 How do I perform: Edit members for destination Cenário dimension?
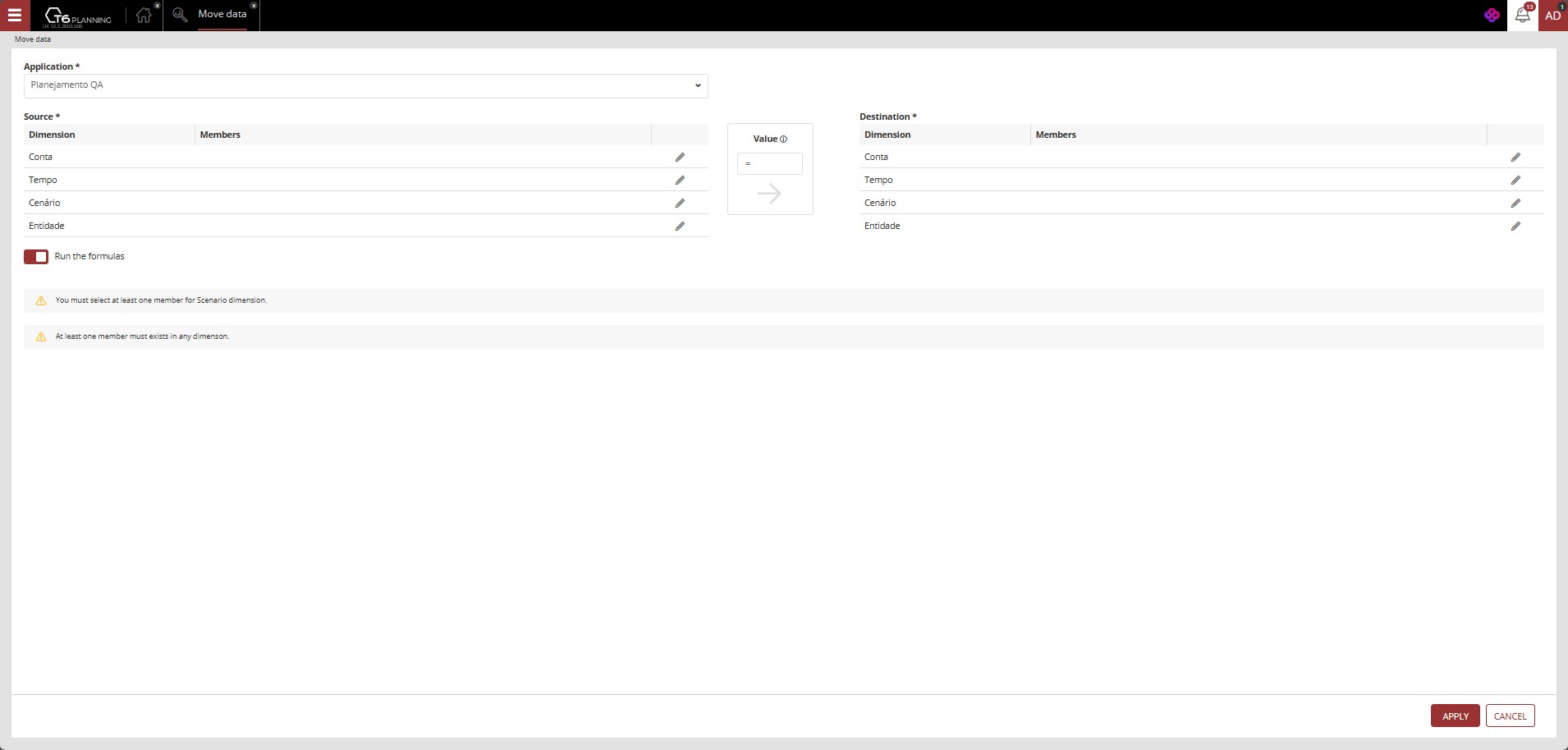1515,203
